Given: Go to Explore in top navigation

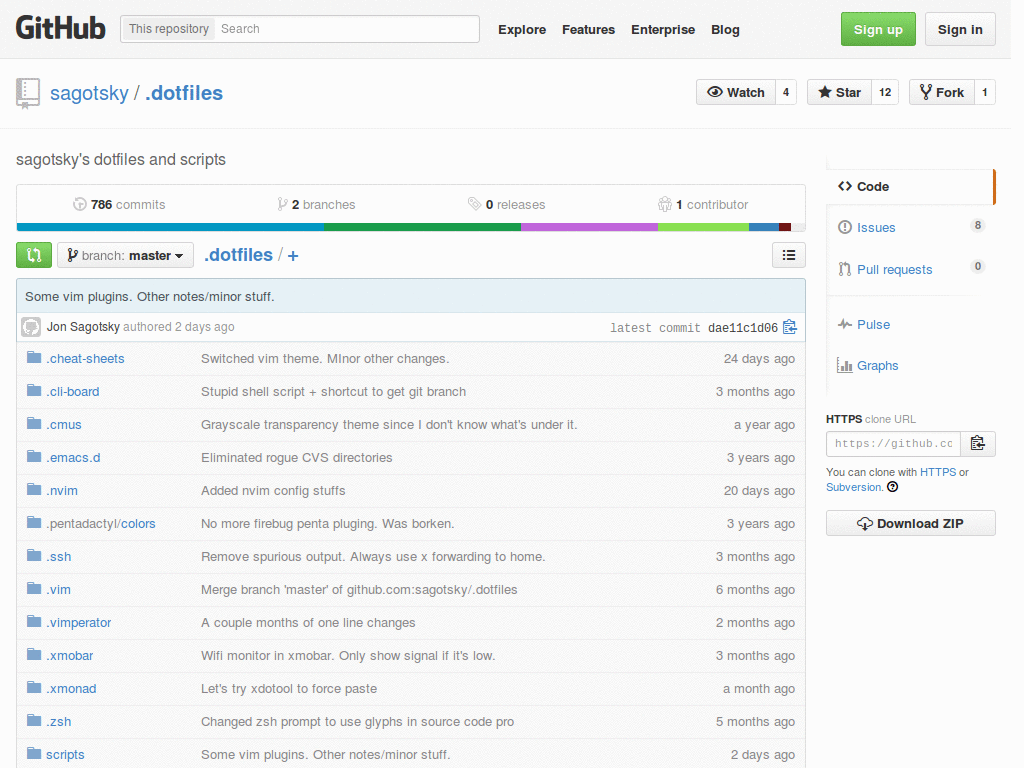Looking at the screenshot, I should [522, 29].
